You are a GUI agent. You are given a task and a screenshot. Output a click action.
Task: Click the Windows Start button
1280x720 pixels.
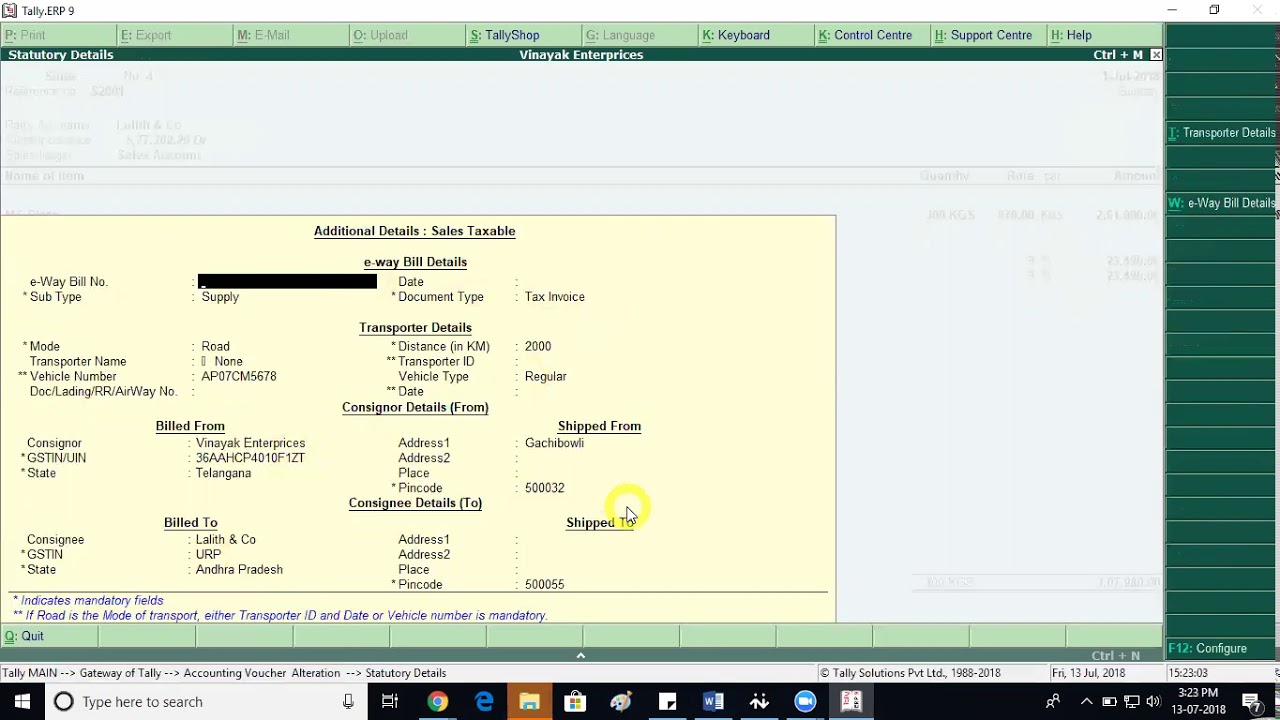click(x=22, y=702)
